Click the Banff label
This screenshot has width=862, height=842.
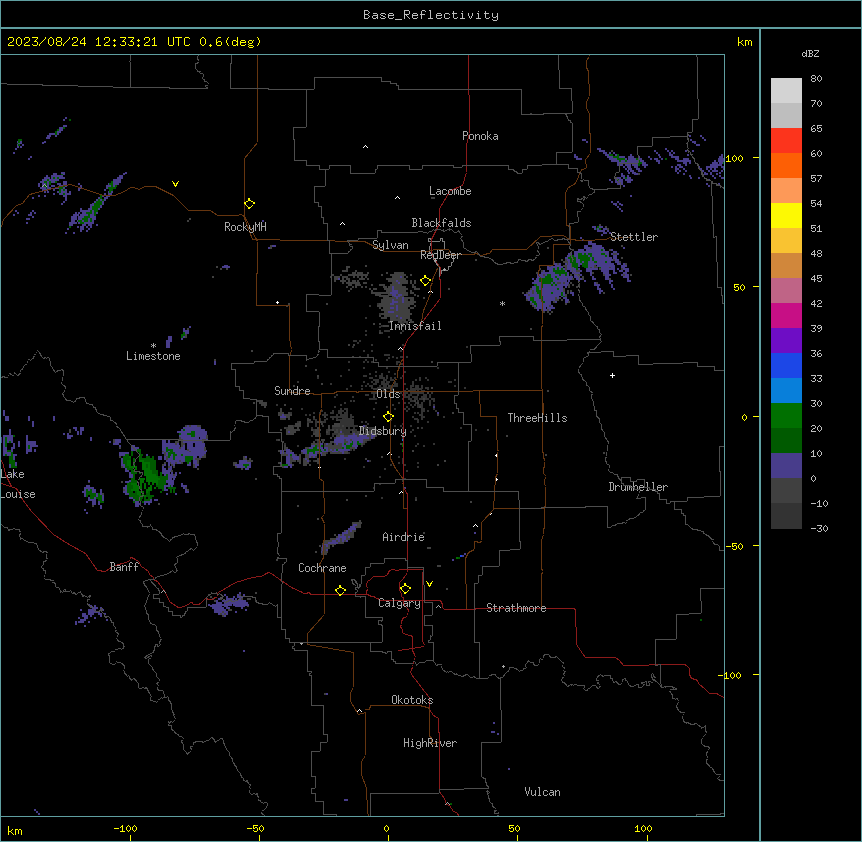124,567
